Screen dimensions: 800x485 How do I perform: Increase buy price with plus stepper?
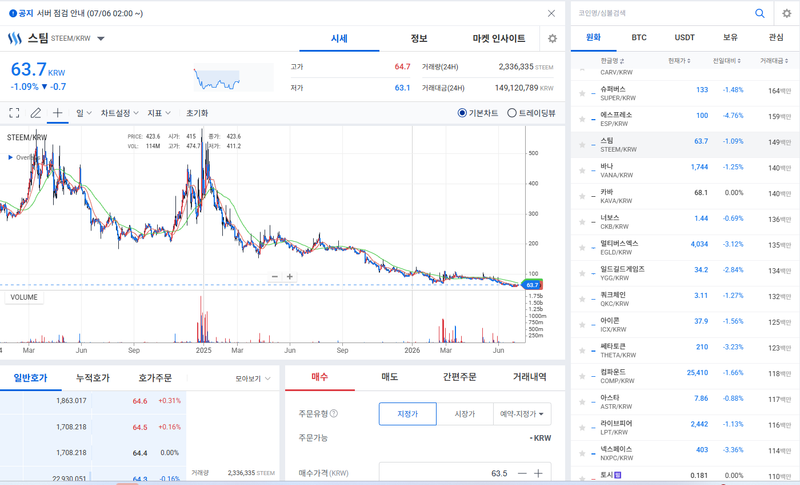pos(538,473)
